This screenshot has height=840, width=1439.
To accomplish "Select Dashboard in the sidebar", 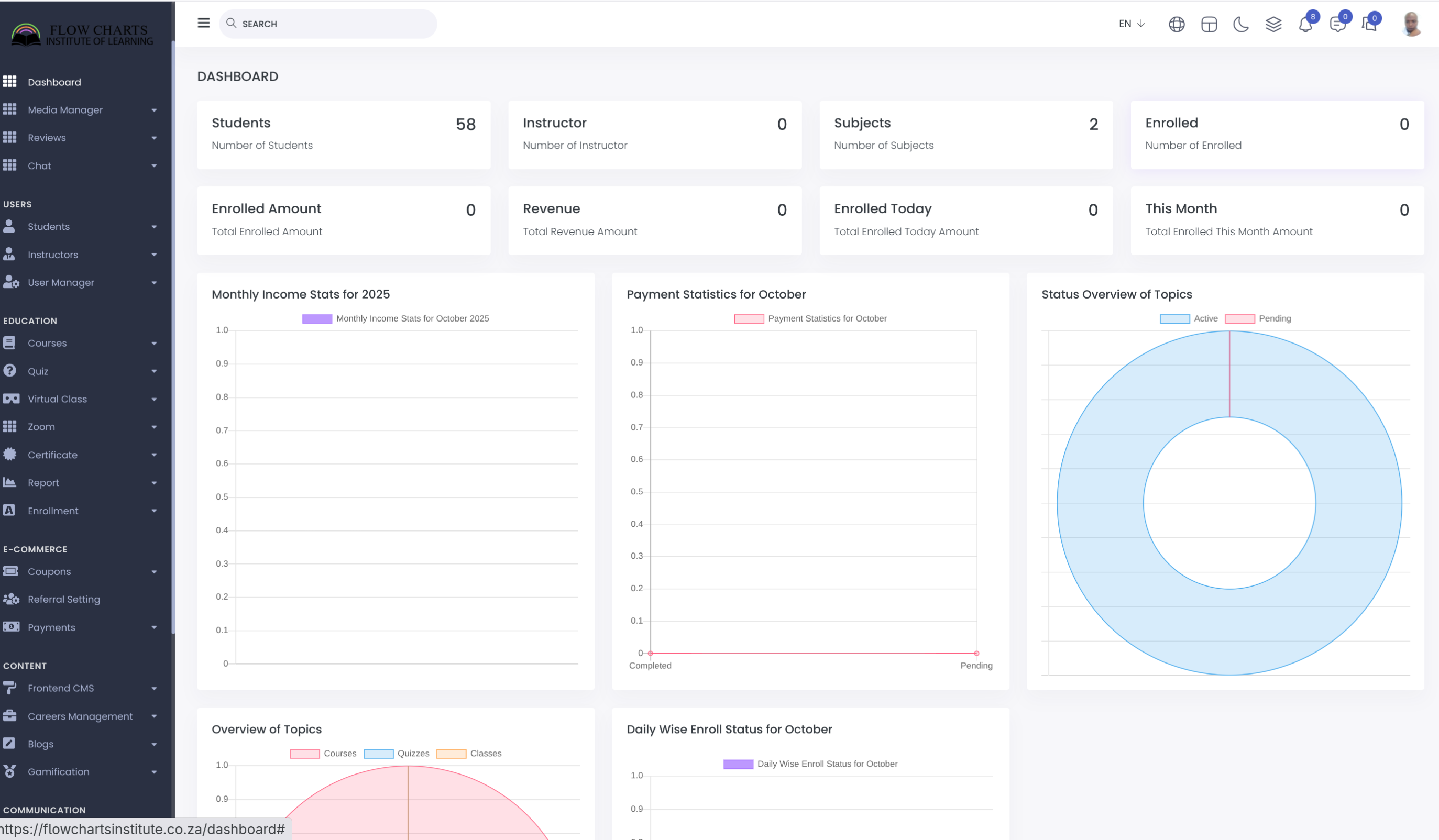I will coord(54,82).
